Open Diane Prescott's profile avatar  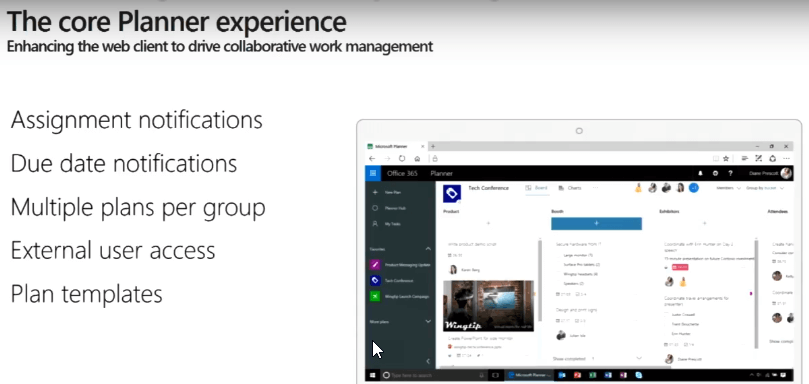pos(786,173)
